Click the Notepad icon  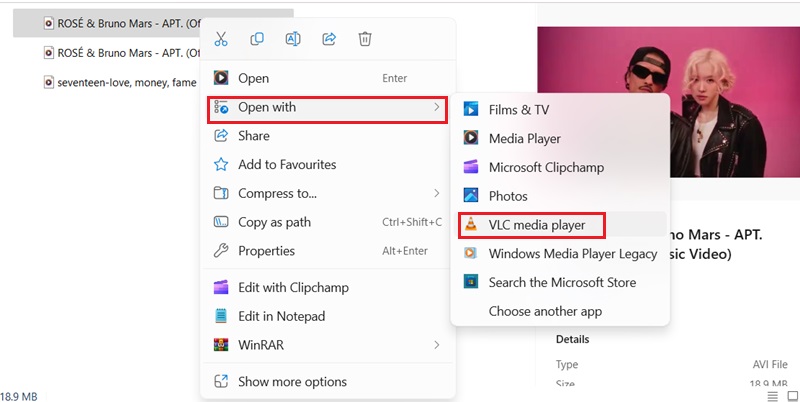[x=221, y=316]
